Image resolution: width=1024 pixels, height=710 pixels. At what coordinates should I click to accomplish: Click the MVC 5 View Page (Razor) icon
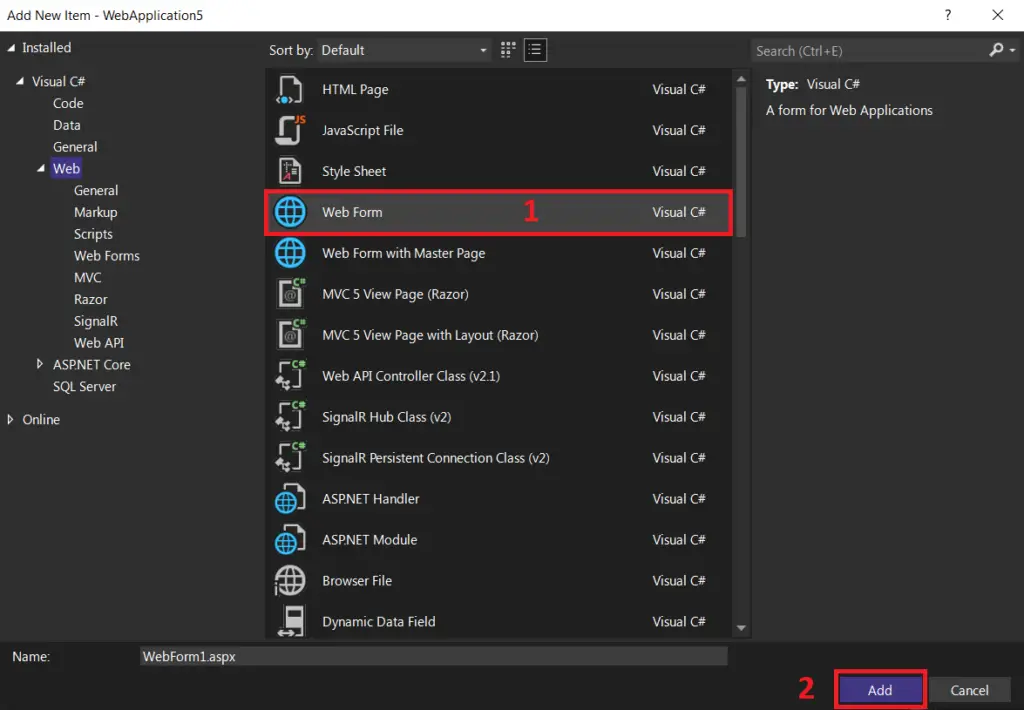pos(290,295)
